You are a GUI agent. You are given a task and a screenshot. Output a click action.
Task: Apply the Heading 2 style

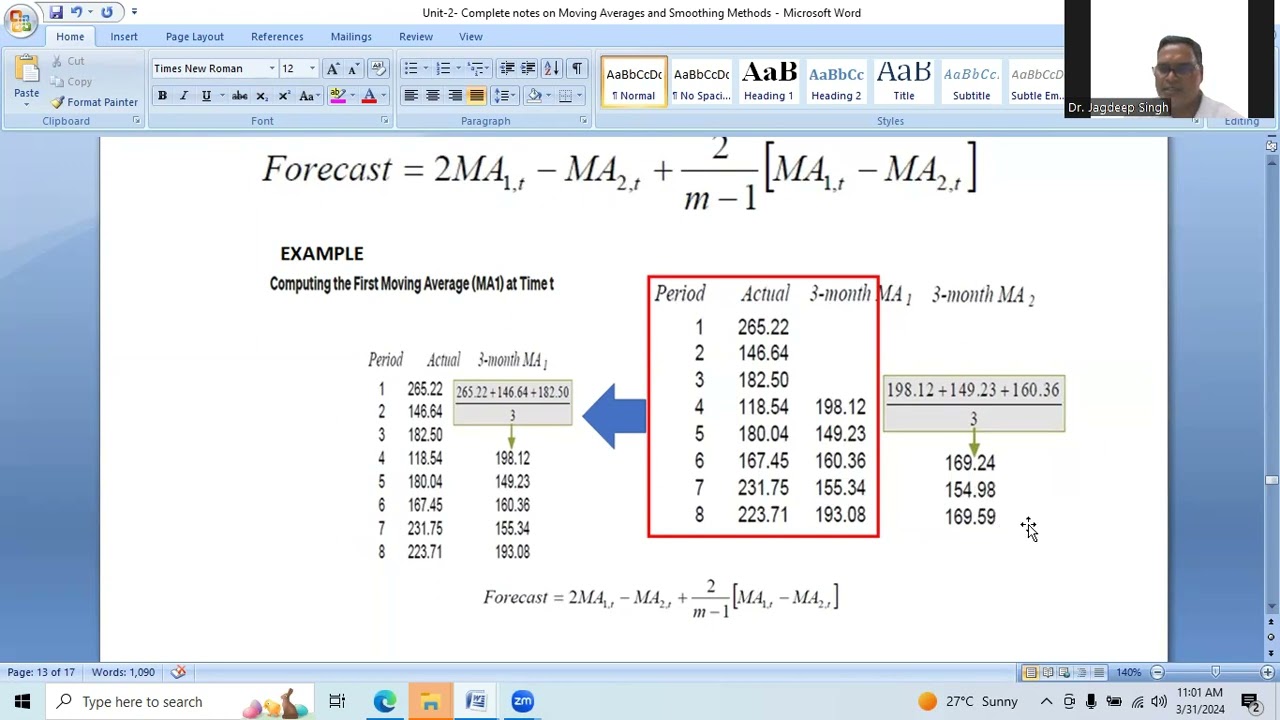pos(836,82)
